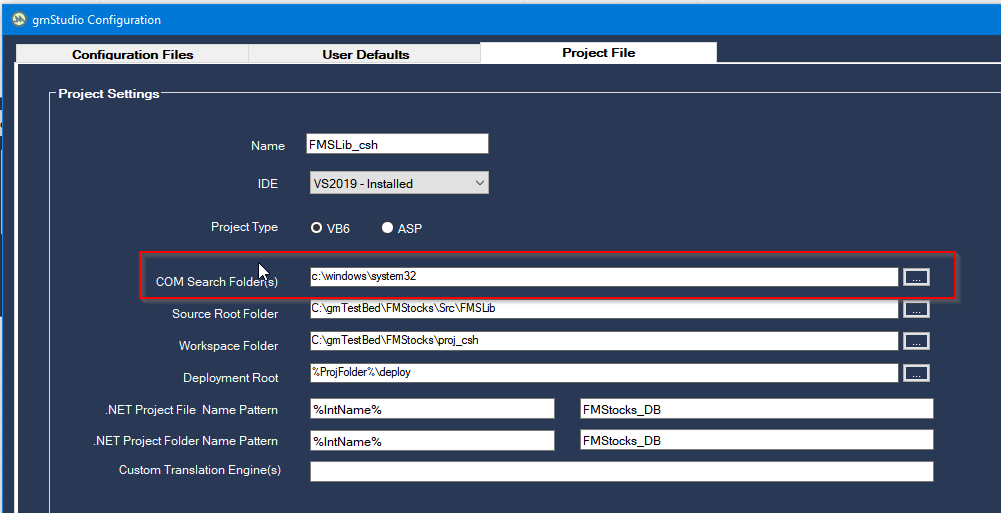Click the gmStudio app icon in title bar

[18, 20]
